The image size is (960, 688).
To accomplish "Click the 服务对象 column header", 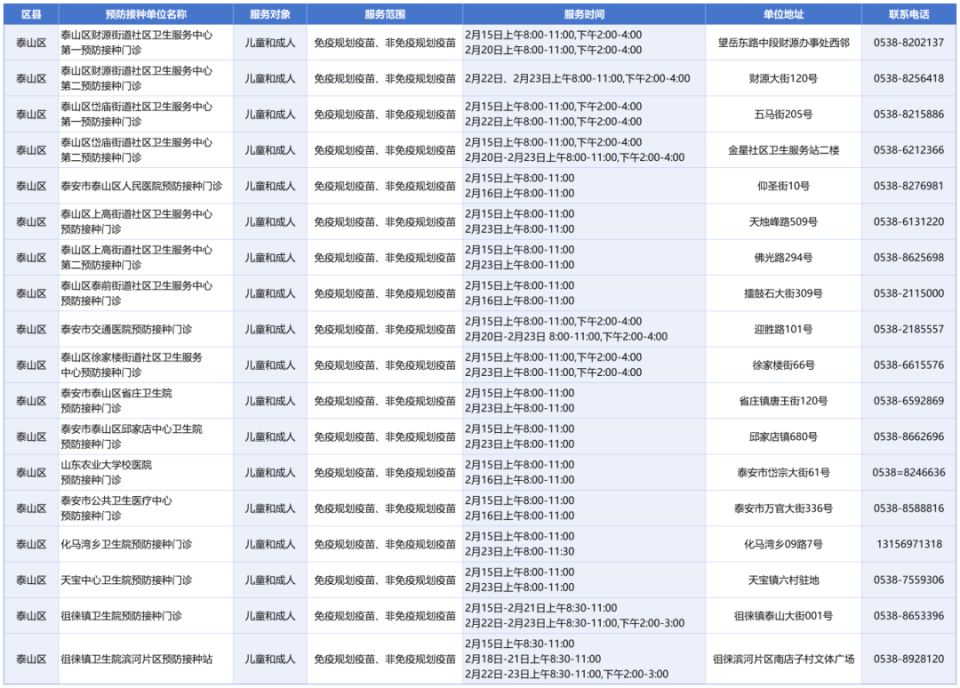I will (267, 13).
